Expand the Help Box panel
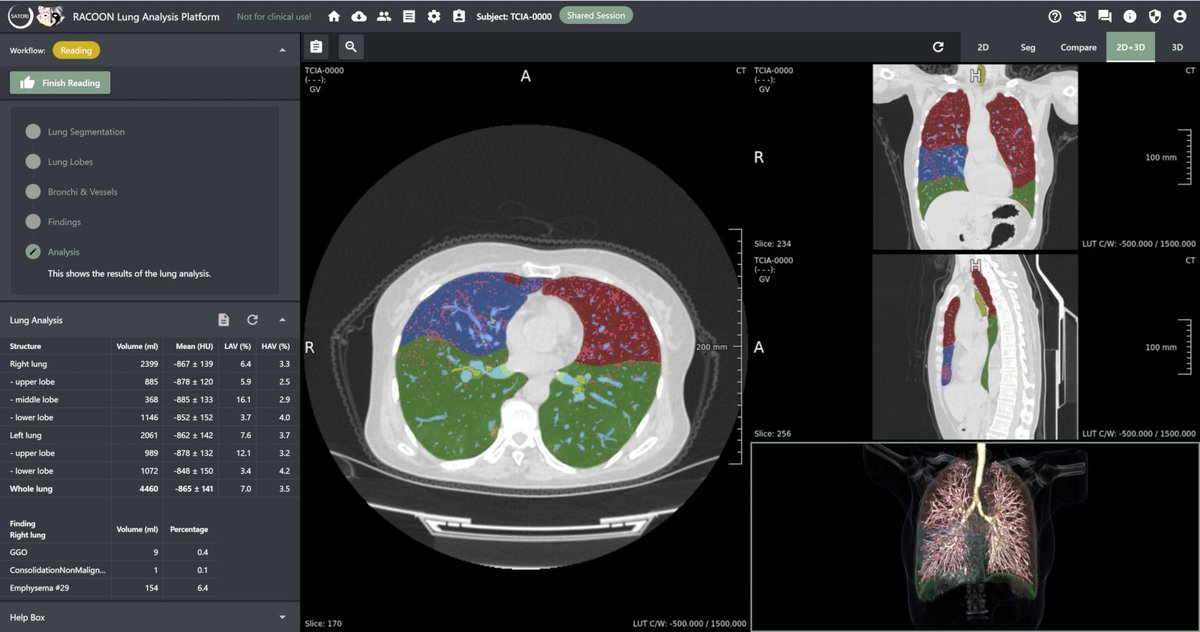Screen dimensions: 1200x632 [x=282, y=618]
